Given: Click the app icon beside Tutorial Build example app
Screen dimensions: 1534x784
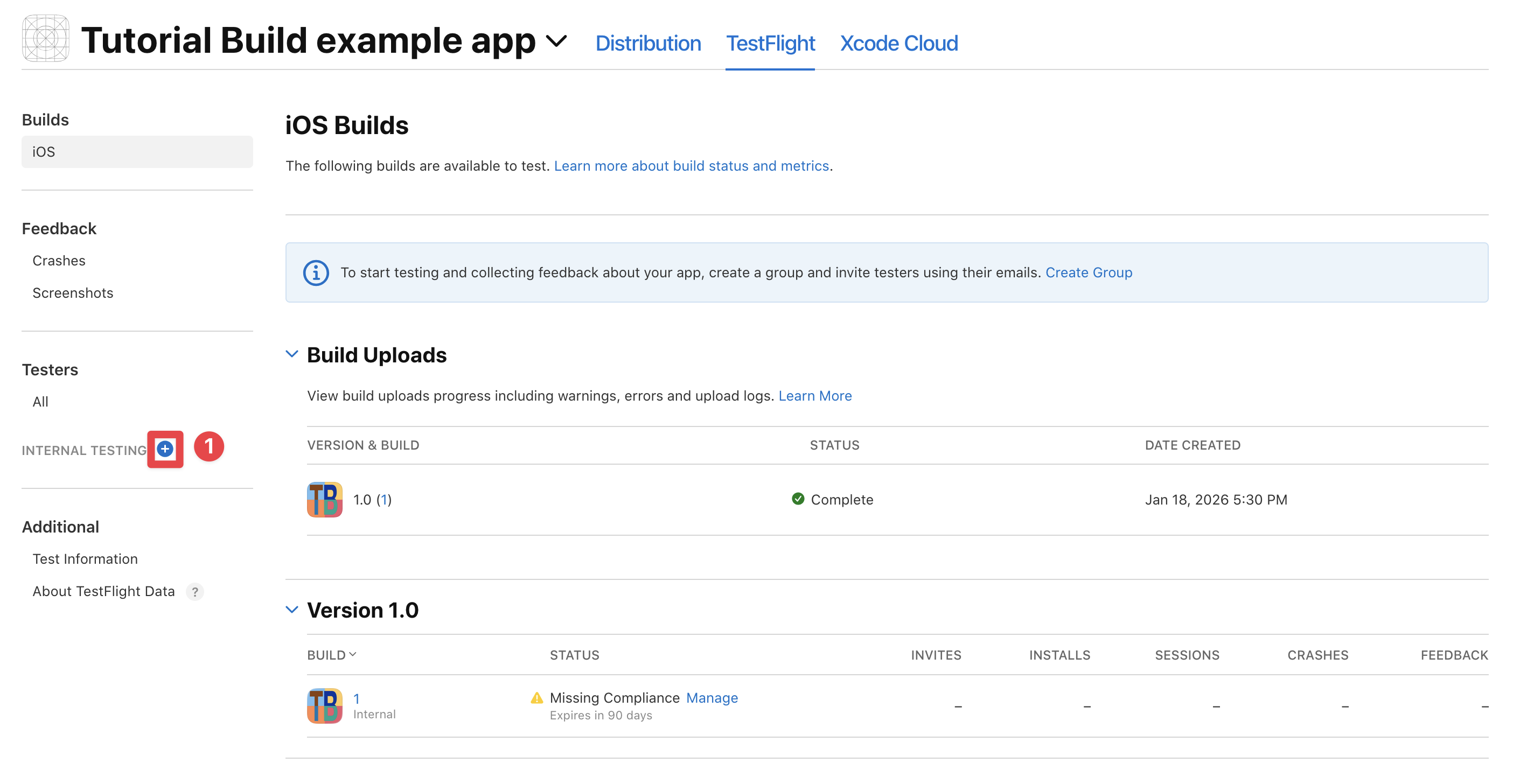Looking at the screenshot, I should (x=45, y=38).
